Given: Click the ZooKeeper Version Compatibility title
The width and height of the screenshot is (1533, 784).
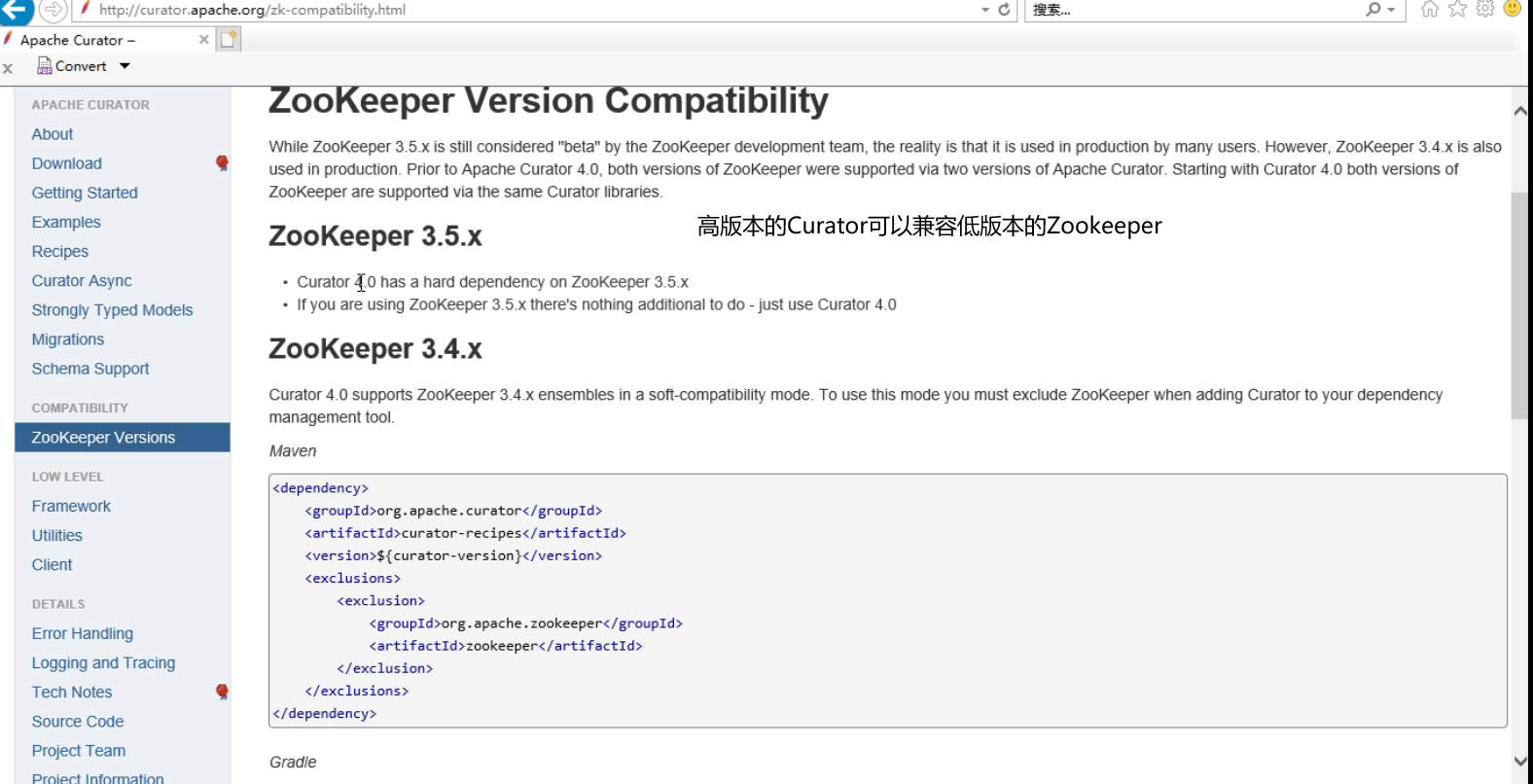Looking at the screenshot, I should [x=549, y=100].
